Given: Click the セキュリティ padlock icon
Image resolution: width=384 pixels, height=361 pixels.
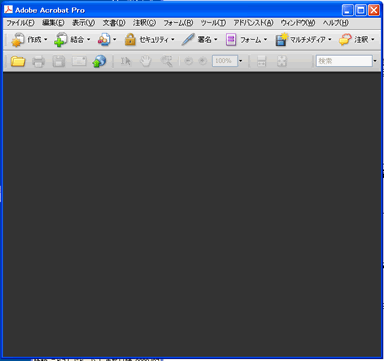Looking at the screenshot, I should (130, 39).
